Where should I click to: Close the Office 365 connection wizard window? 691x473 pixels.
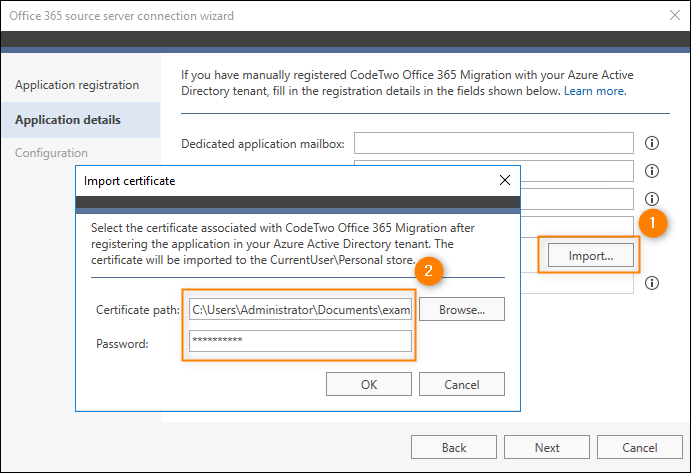675,15
